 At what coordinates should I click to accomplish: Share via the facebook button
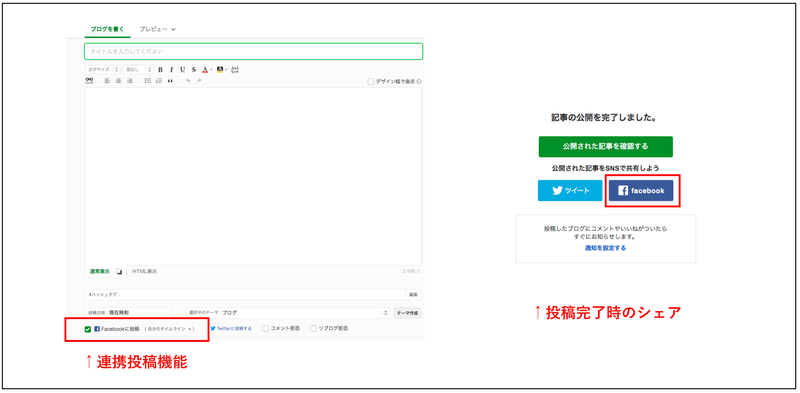(x=641, y=190)
